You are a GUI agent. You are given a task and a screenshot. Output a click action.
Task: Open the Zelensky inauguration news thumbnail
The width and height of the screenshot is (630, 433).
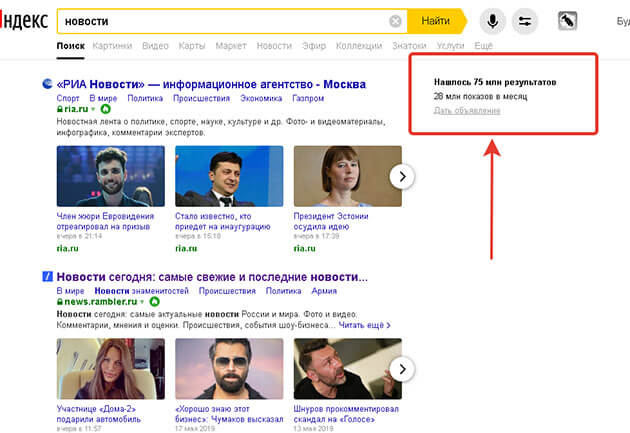pos(228,176)
